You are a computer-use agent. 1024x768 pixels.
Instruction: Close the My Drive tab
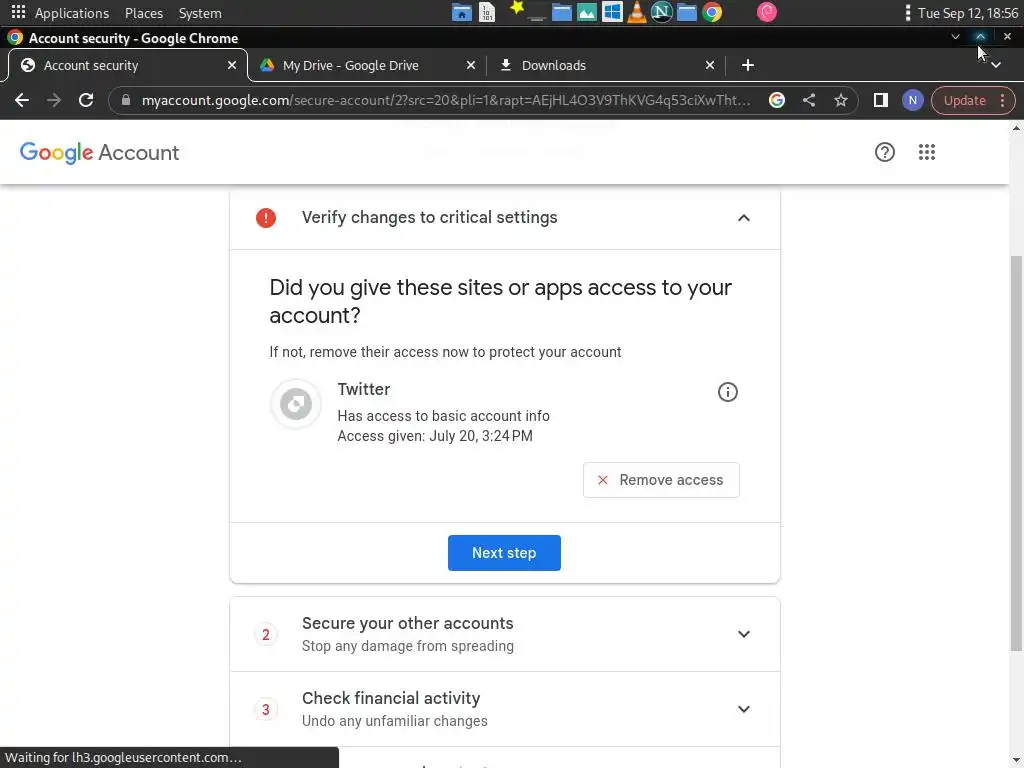pyautogui.click(x=471, y=65)
